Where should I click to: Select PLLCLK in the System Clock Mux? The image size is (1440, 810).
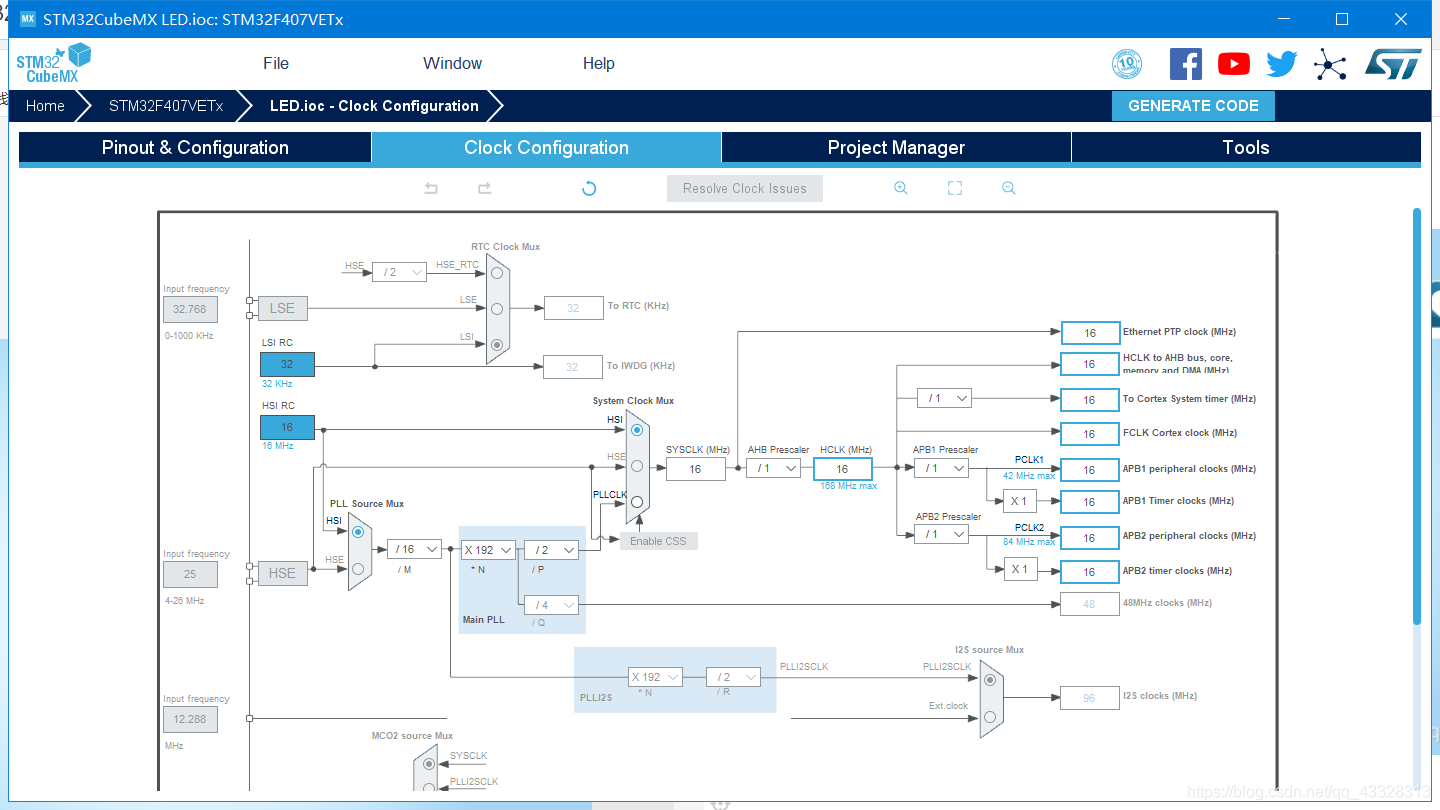click(637, 502)
